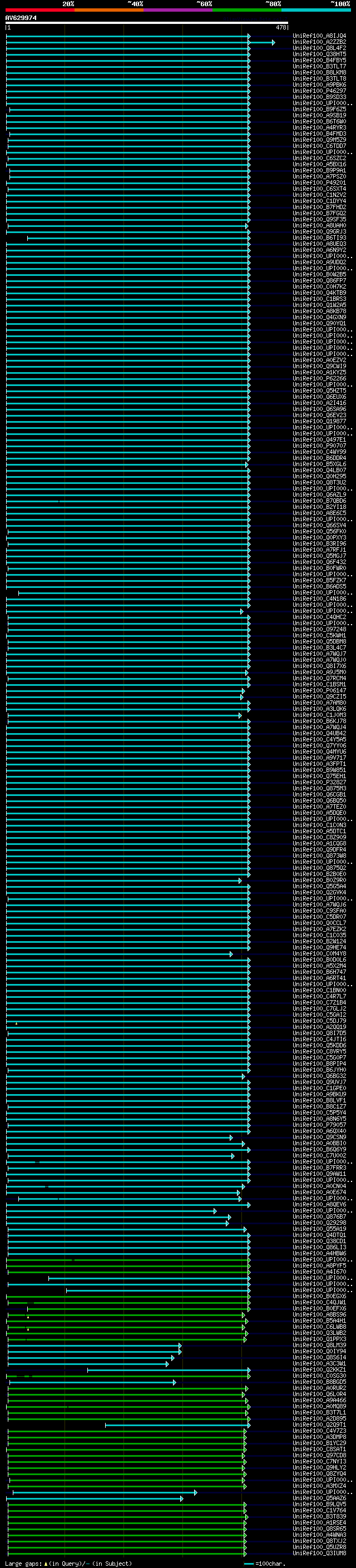Select hit label UniRef100_A7PSZ0
The height and width of the screenshot is (1568, 356).
pyautogui.click(x=319, y=176)
